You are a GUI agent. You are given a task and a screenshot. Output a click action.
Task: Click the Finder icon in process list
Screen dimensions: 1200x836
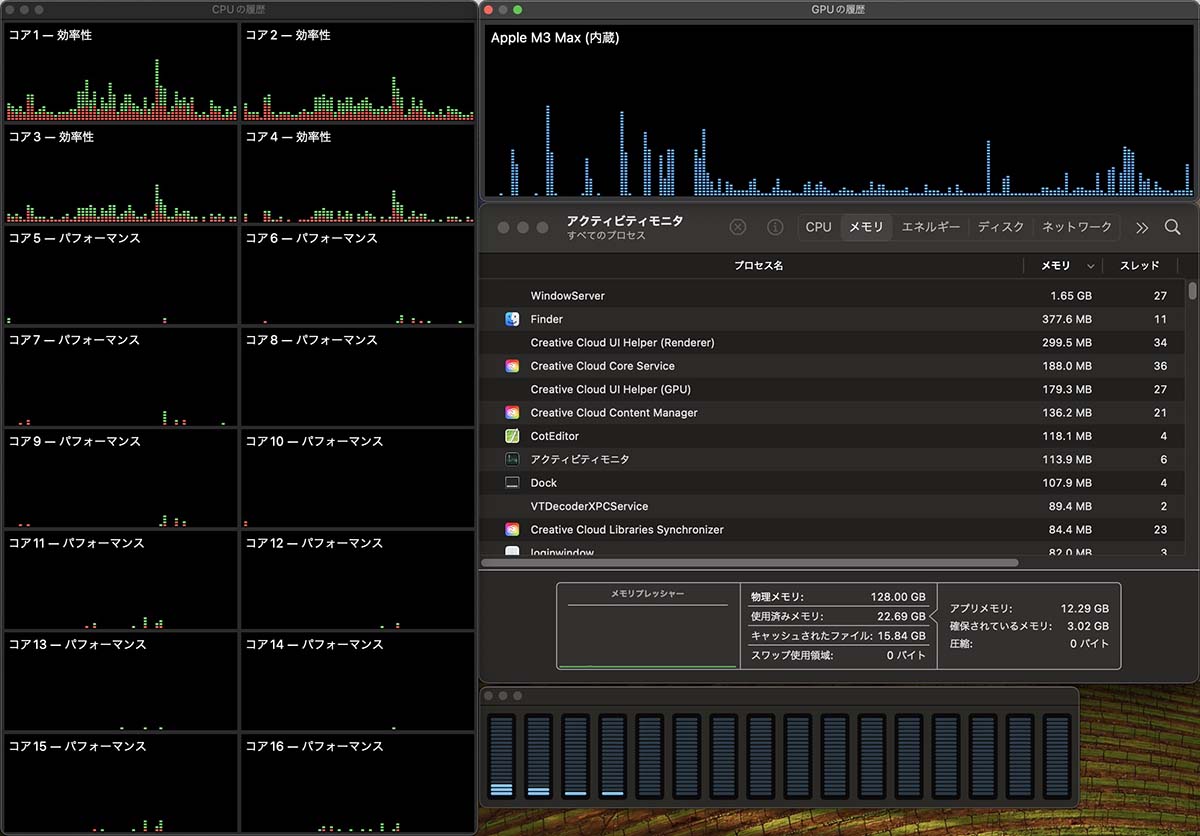[x=512, y=319]
